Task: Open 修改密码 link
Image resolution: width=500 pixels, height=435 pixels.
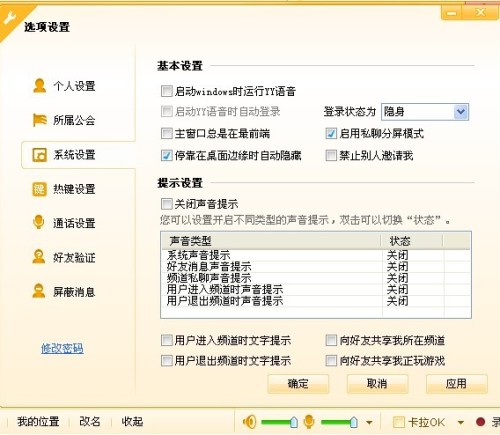Action: pos(62,348)
